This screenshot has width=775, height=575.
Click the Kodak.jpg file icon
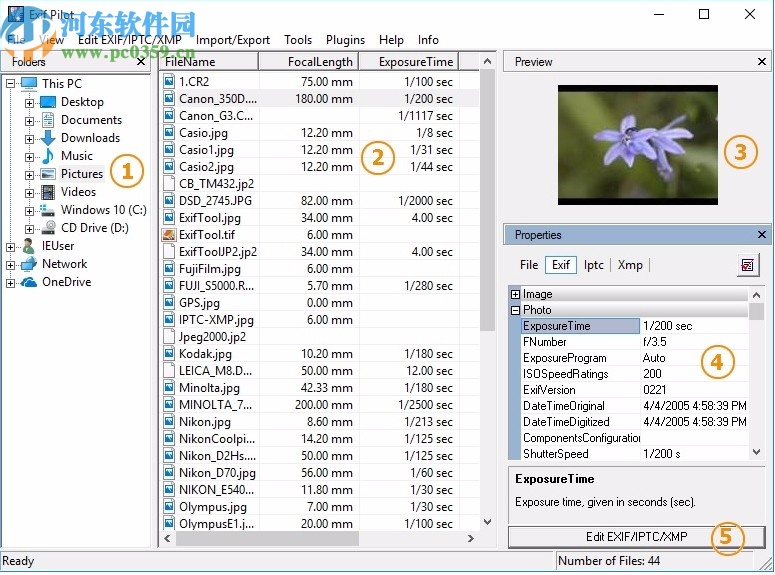point(169,354)
